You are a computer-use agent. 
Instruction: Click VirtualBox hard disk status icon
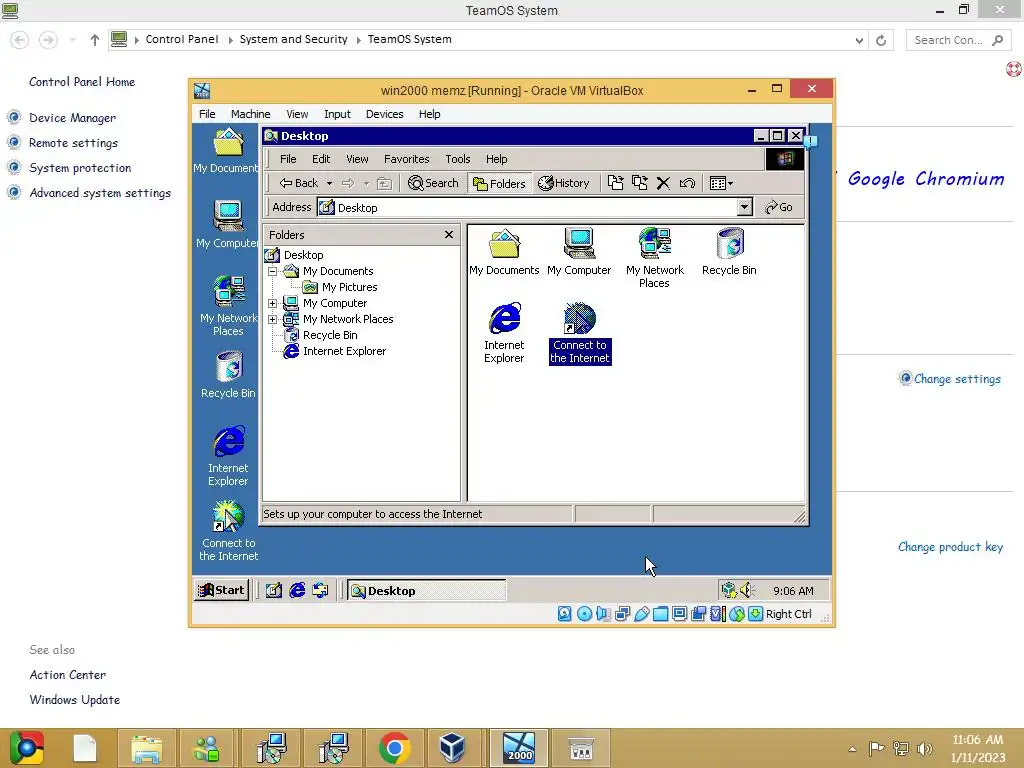(565, 614)
